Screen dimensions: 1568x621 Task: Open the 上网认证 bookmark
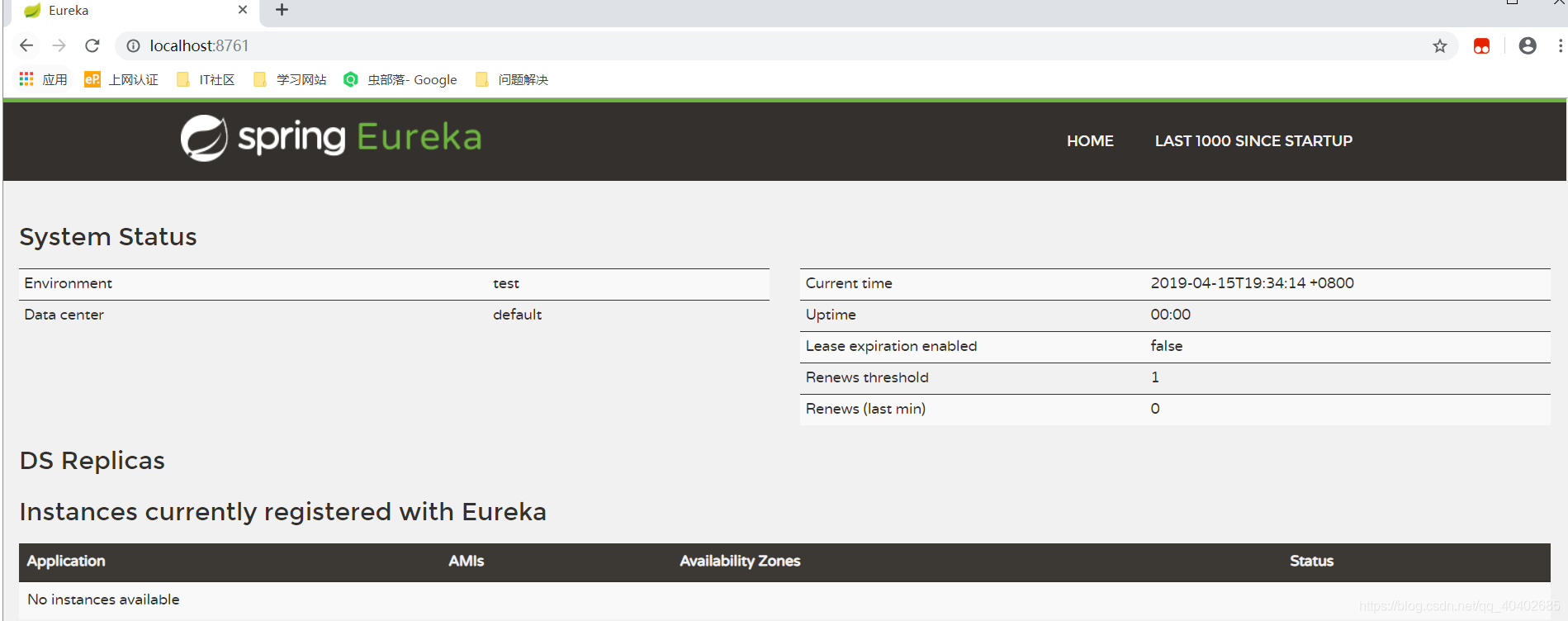121,79
